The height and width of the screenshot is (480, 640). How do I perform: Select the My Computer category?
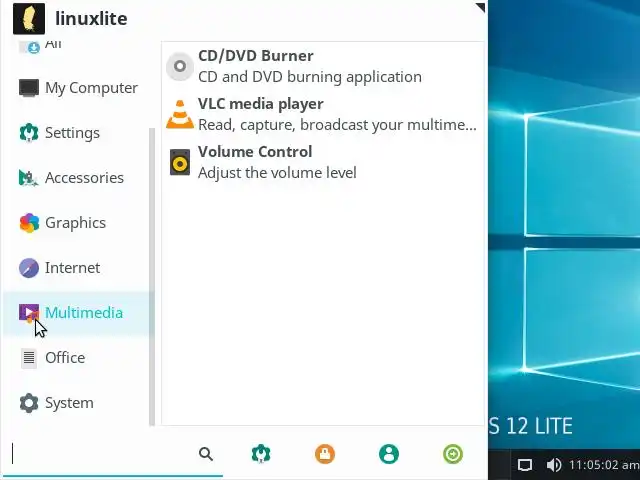click(x=77, y=88)
